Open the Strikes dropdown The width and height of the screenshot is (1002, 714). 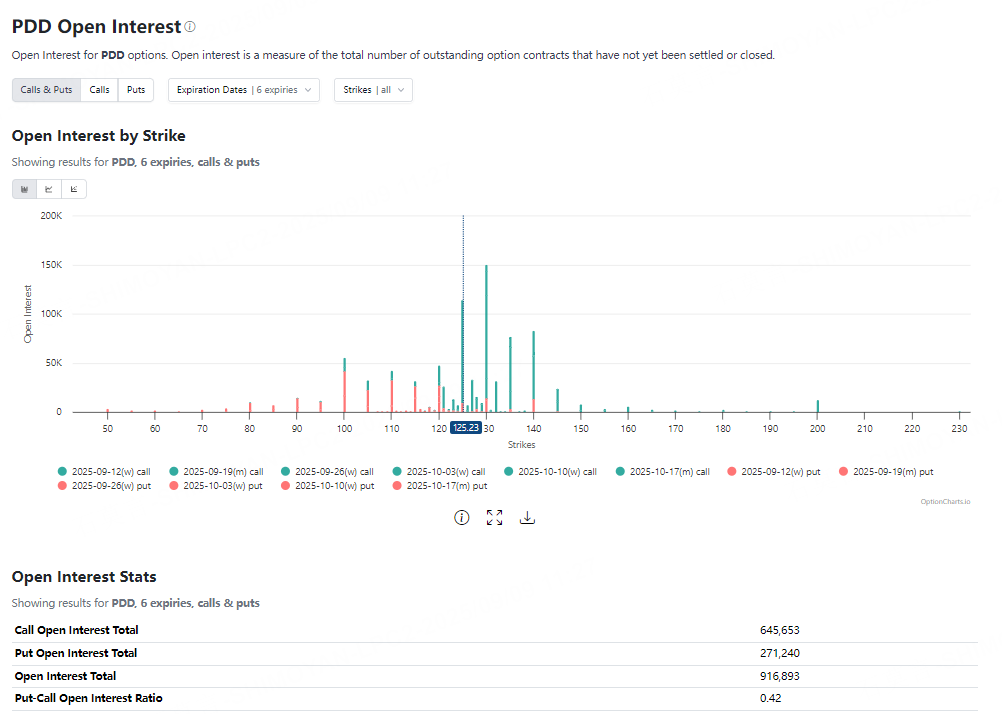point(373,90)
